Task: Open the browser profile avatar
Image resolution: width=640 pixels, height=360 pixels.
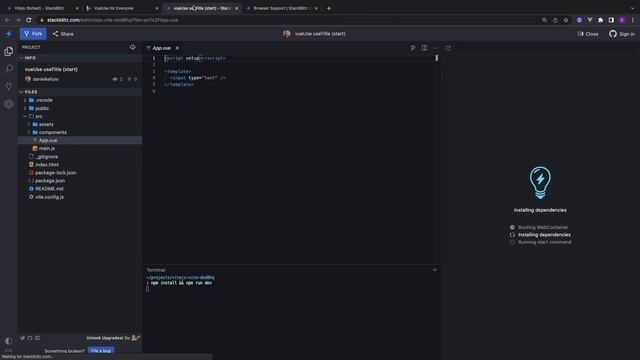Action: tap(622, 20)
